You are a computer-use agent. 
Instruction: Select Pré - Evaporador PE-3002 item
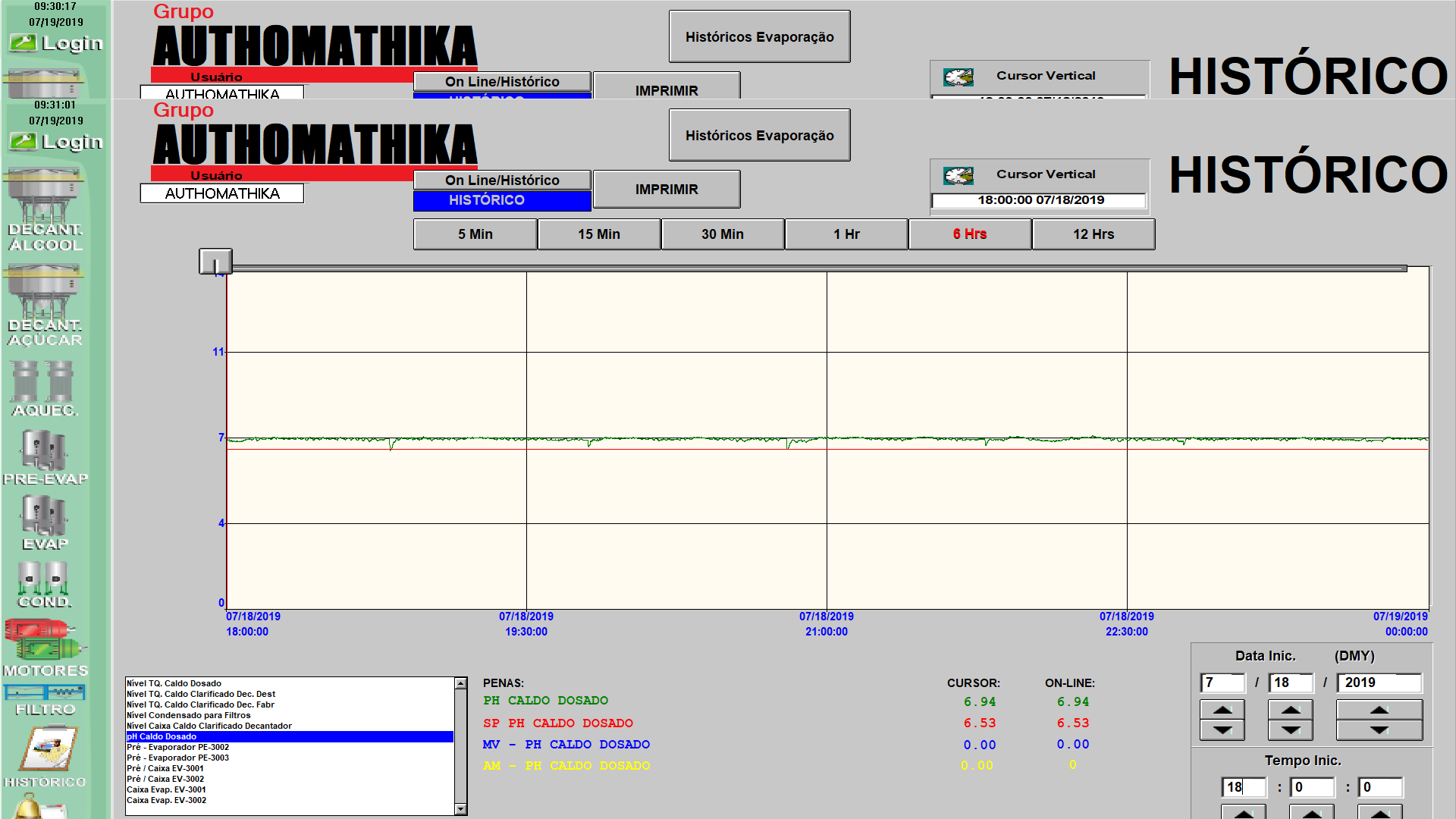pyautogui.click(x=290, y=747)
